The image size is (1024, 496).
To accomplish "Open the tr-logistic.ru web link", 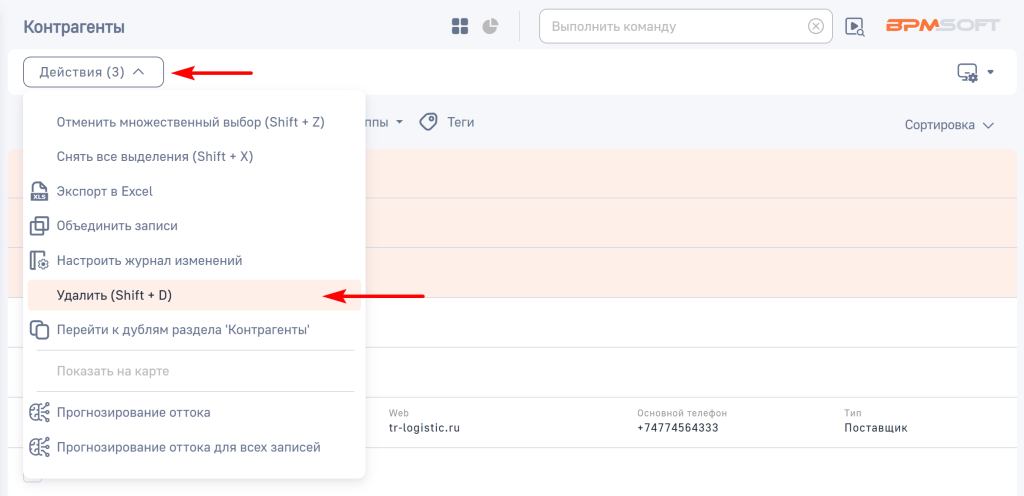I will [x=424, y=428].
